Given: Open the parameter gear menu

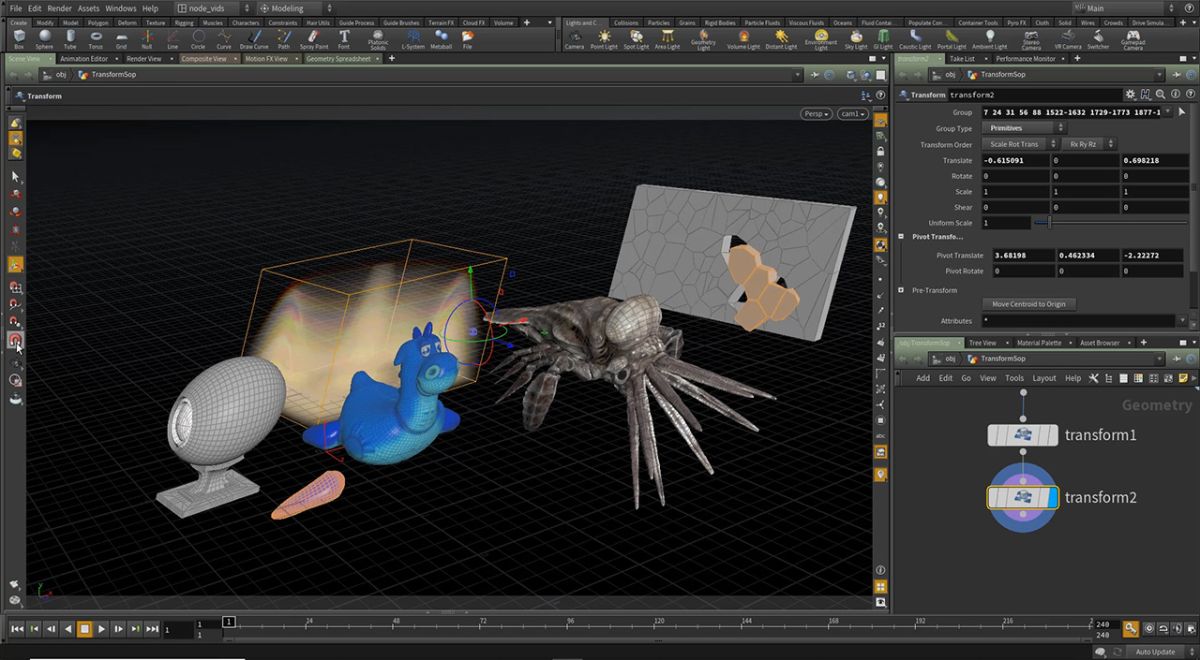Looking at the screenshot, I should (1130, 94).
